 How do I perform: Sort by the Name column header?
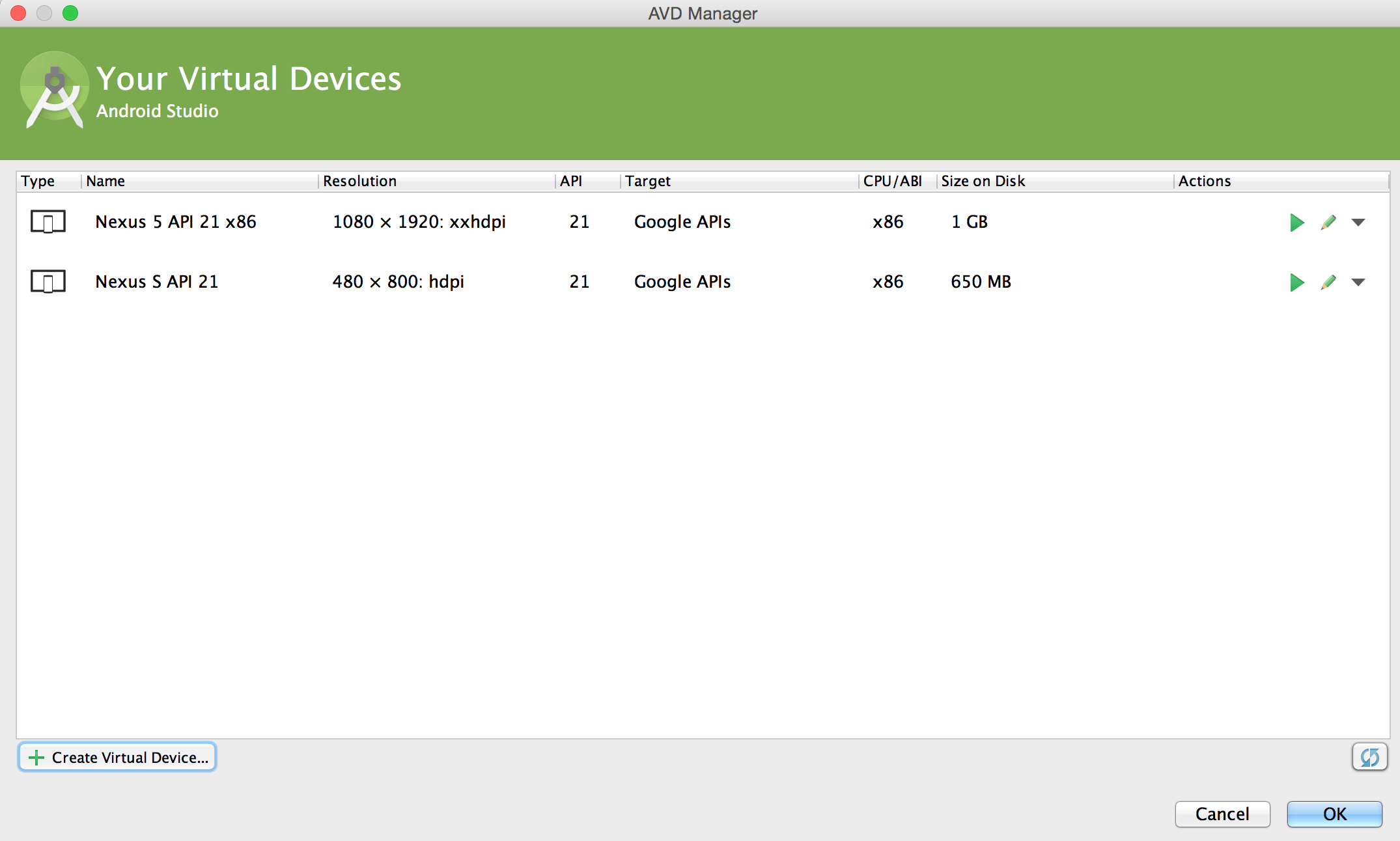point(200,181)
